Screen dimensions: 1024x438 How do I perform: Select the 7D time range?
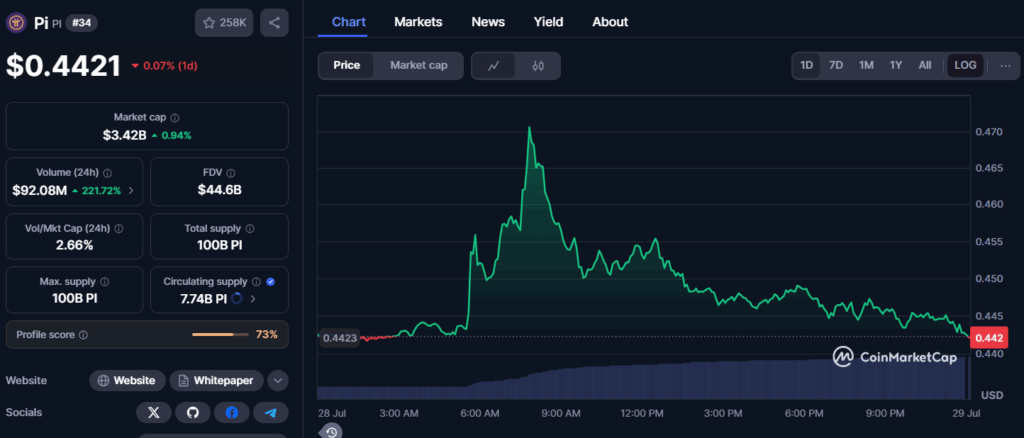[x=836, y=65]
